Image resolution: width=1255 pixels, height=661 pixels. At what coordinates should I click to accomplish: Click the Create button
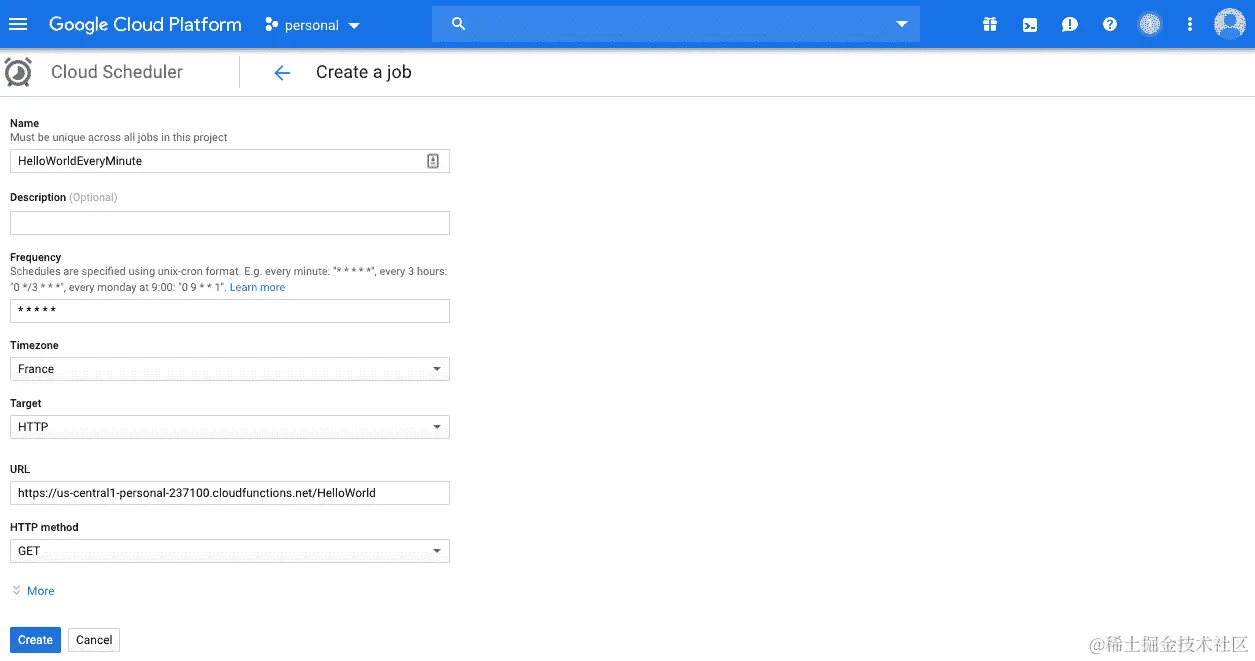35,640
